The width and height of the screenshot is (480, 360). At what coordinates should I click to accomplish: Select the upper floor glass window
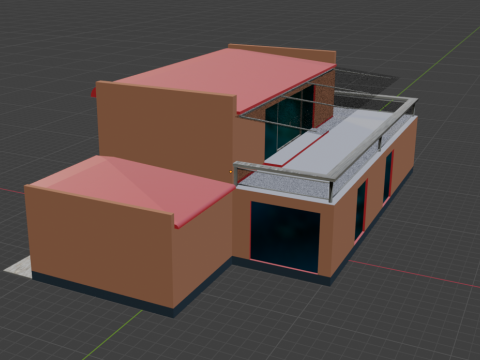289,124
